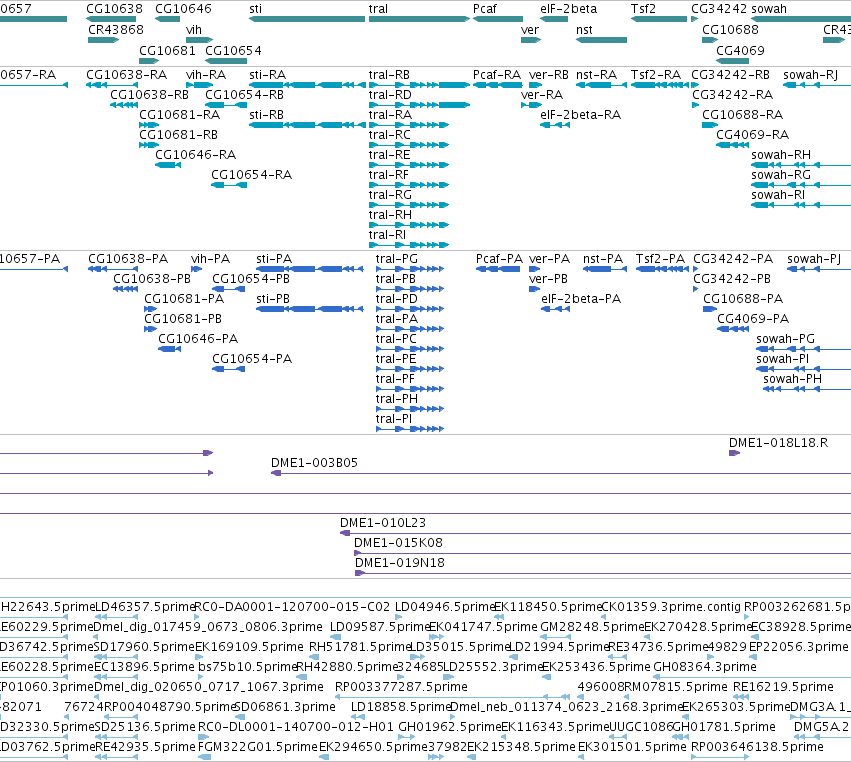Click the Tsf2 gene label
The image size is (851, 762).
tap(643, 9)
